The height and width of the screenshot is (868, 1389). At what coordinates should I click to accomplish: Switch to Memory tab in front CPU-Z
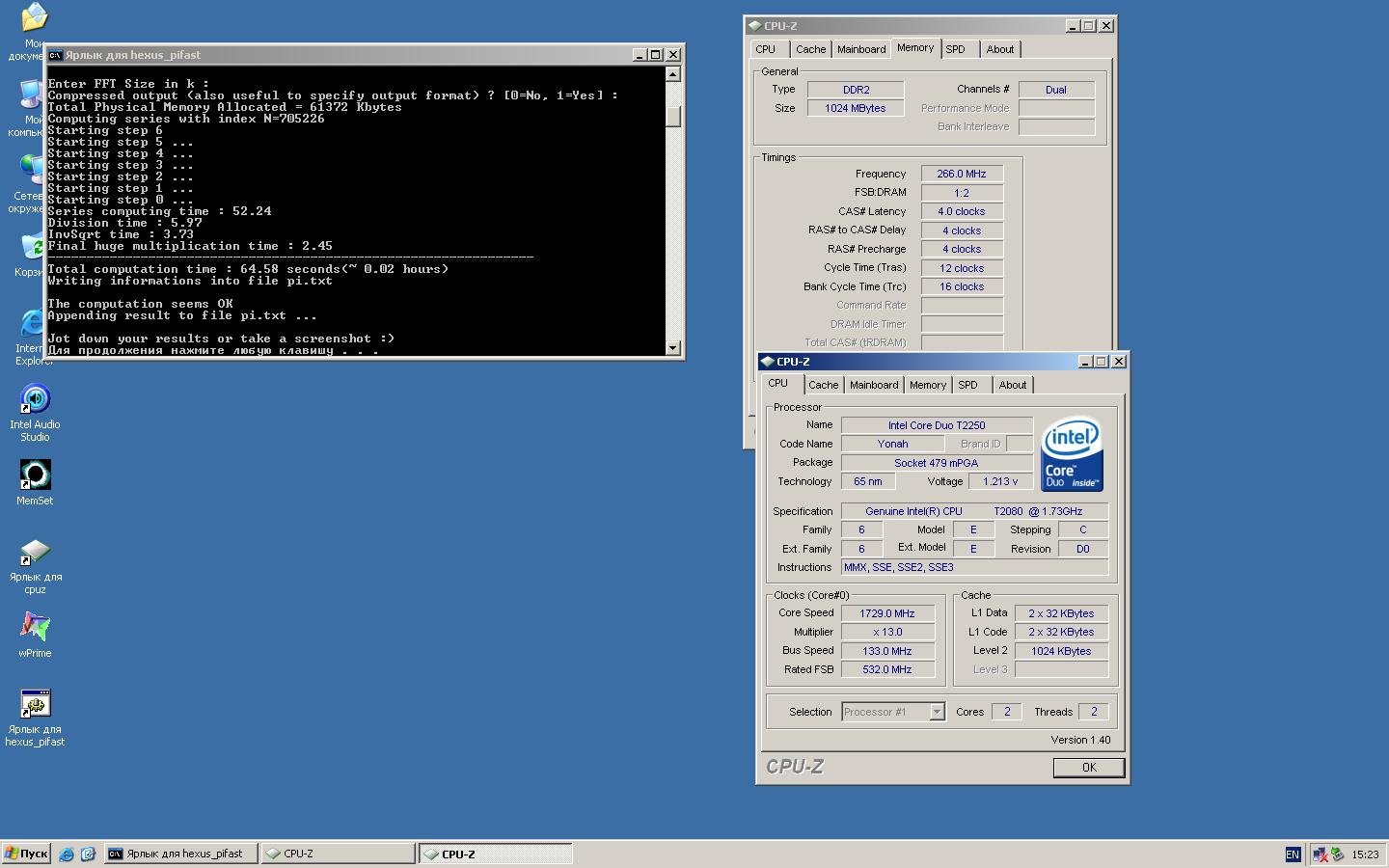[928, 385]
